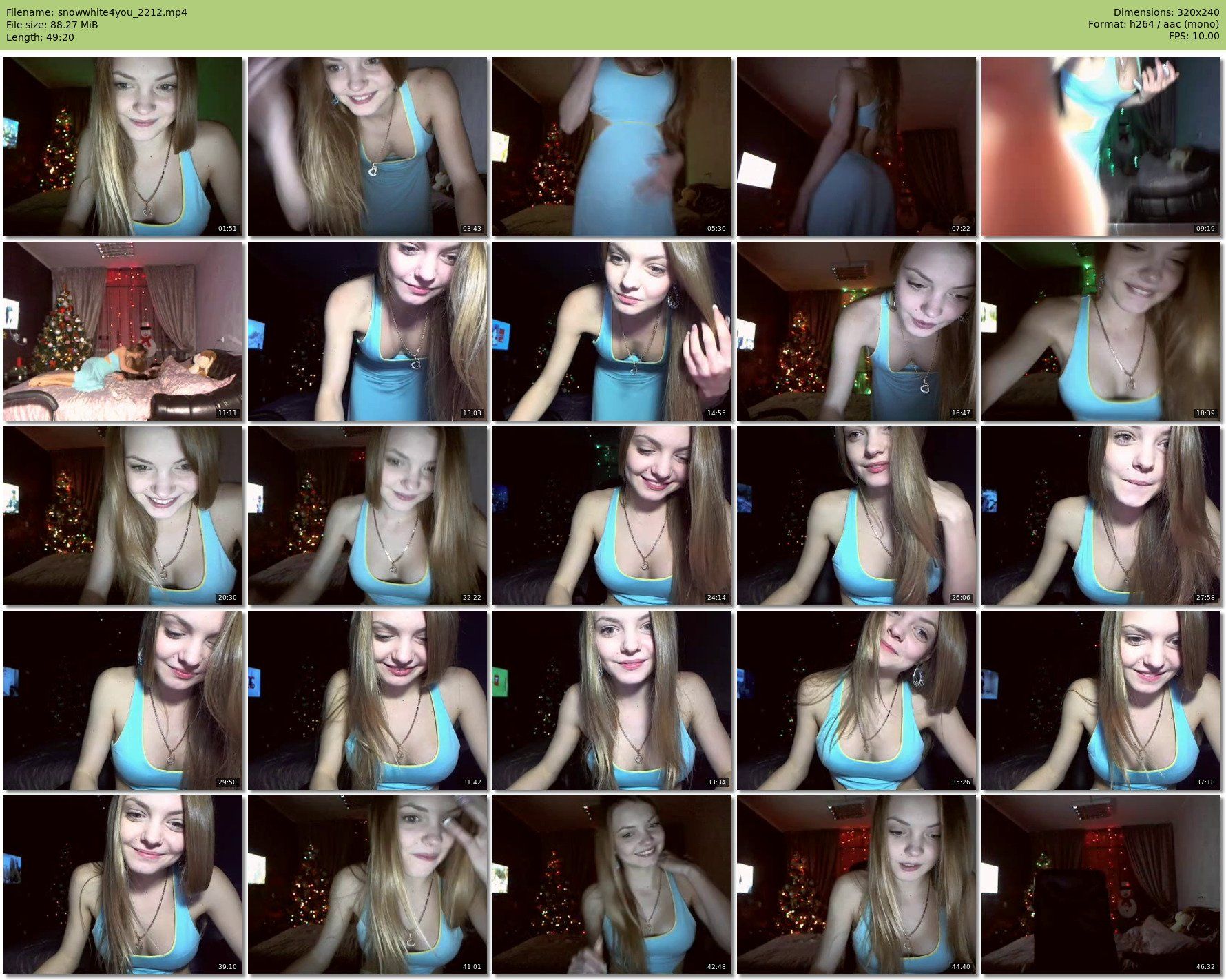
Task: Select the thumbnail timestamped 16:47
Action: (x=856, y=331)
